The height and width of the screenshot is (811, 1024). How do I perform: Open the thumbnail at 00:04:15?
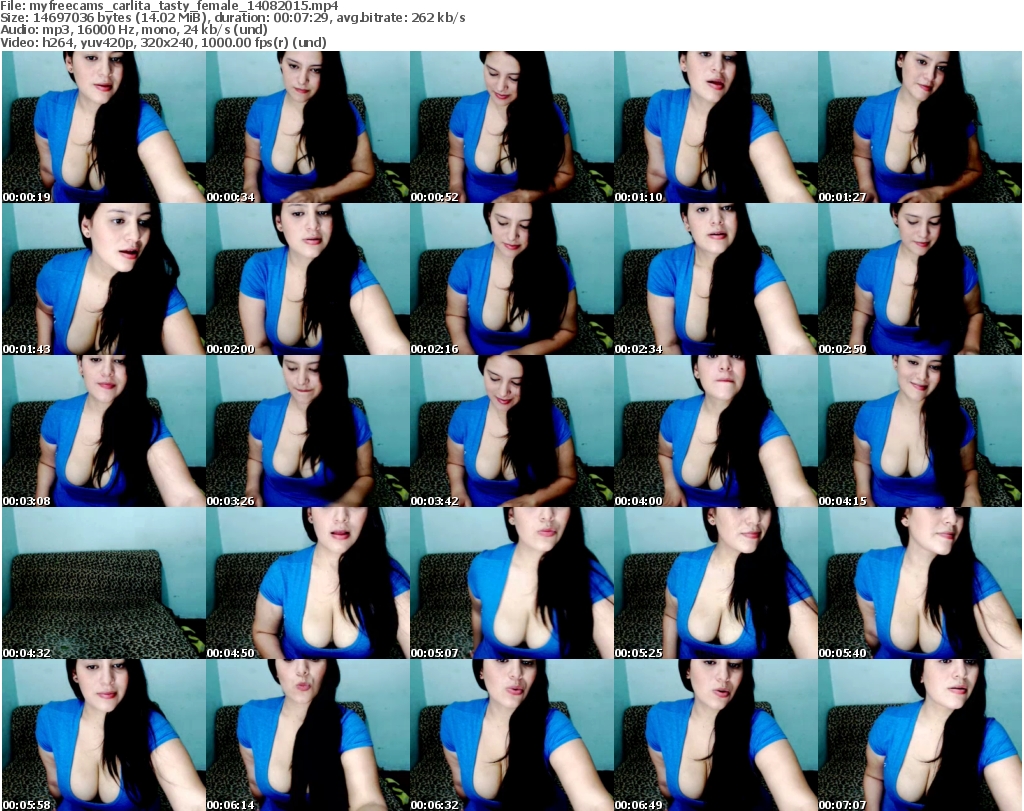[x=920, y=432]
